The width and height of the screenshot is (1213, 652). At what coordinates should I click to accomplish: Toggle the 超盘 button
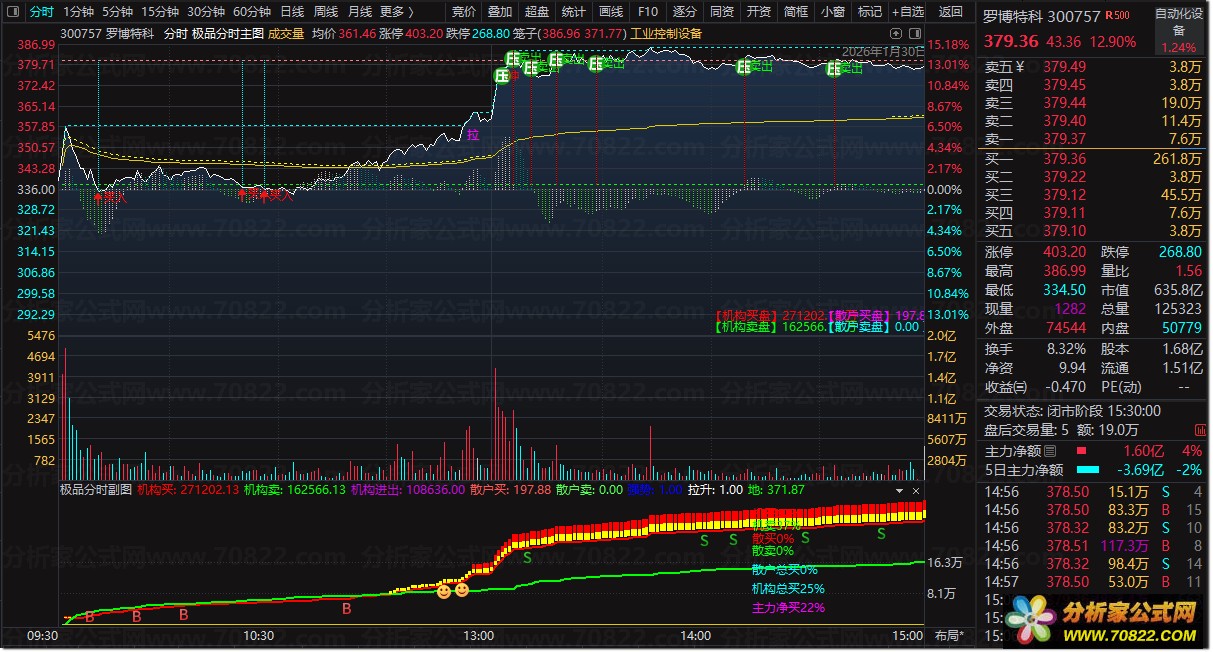[537, 12]
